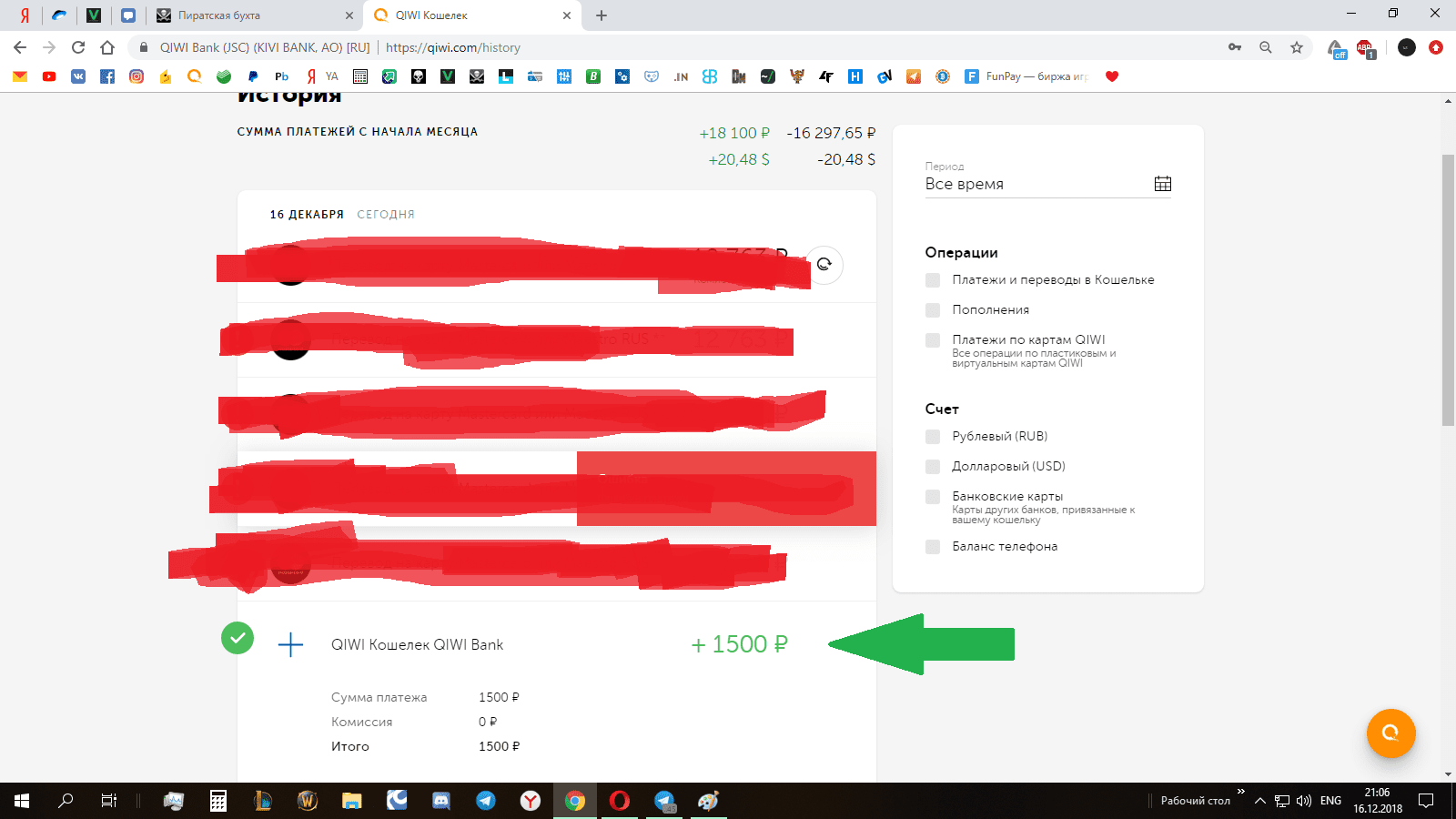Click the QIWI Кошелек QIWI Bank transaction row

510,644
